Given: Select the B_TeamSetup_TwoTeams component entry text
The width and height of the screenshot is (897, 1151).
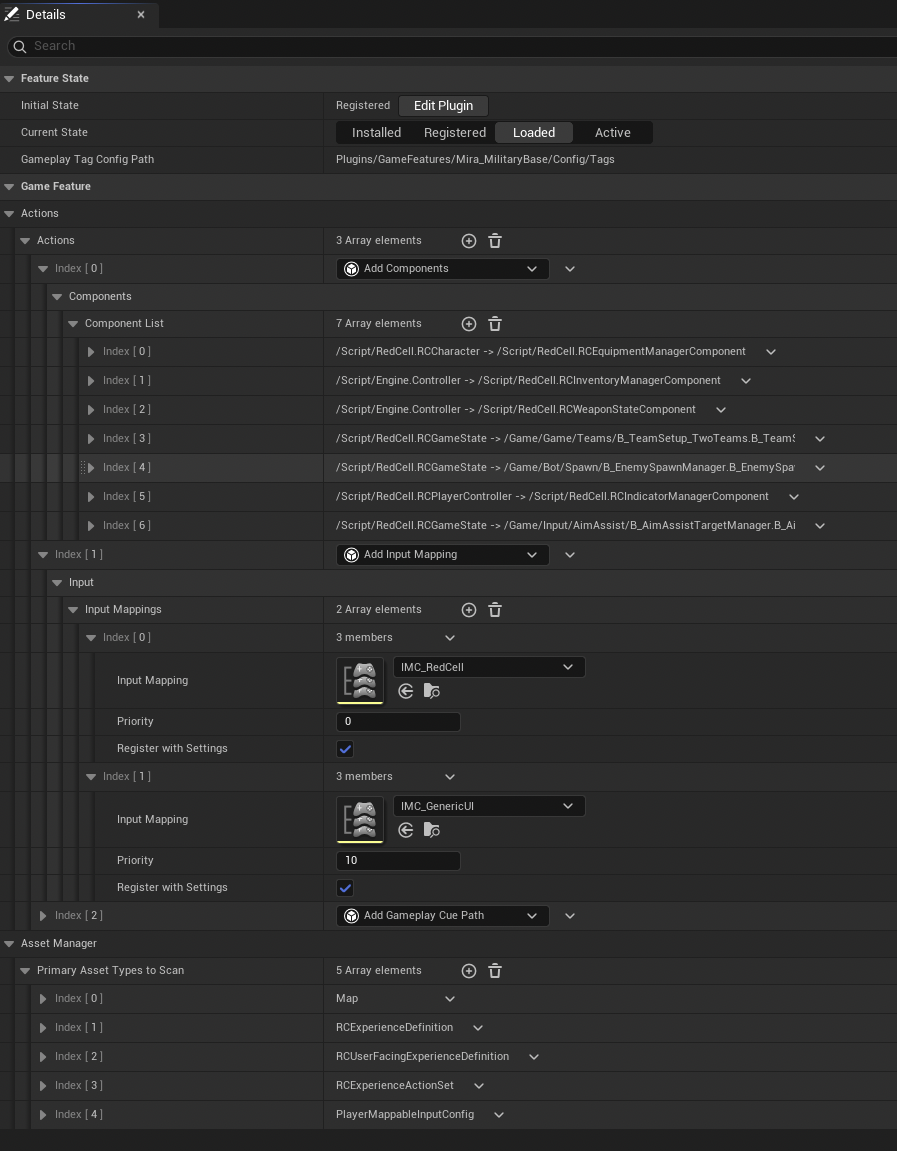Looking at the screenshot, I should click(x=565, y=438).
